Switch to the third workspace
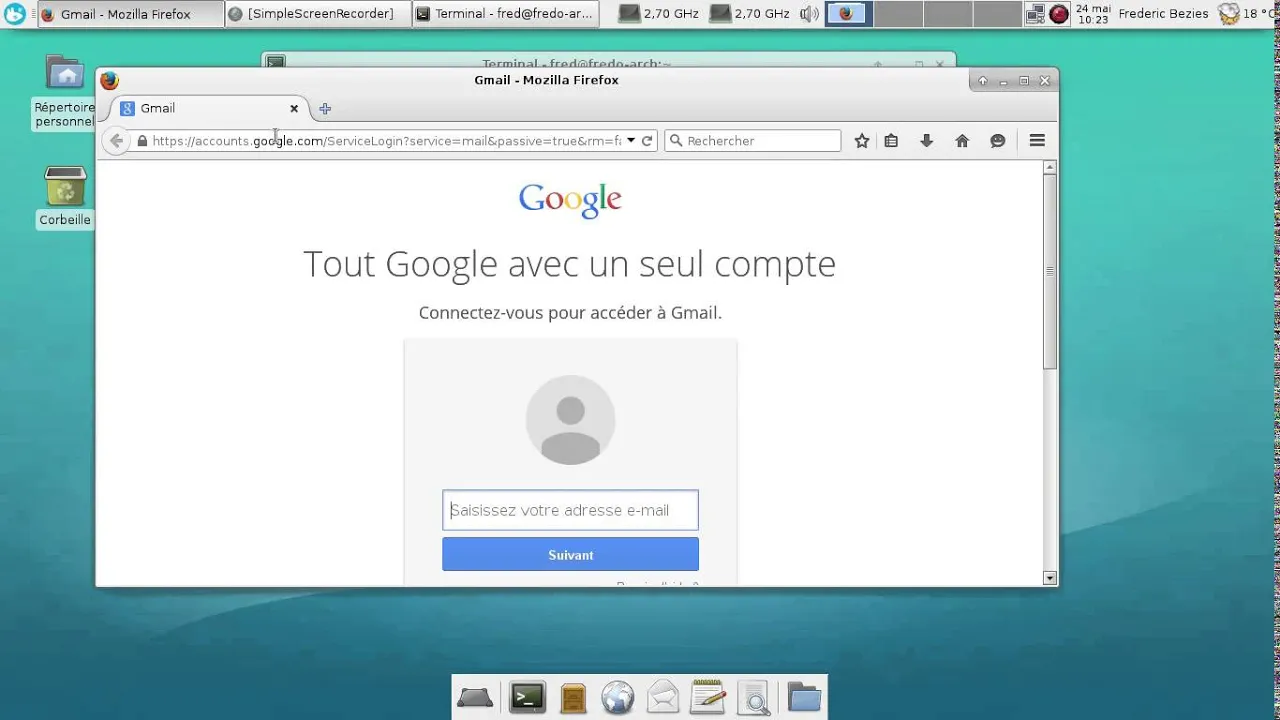This screenshot has height=720, width=1280. pos(946,14)
